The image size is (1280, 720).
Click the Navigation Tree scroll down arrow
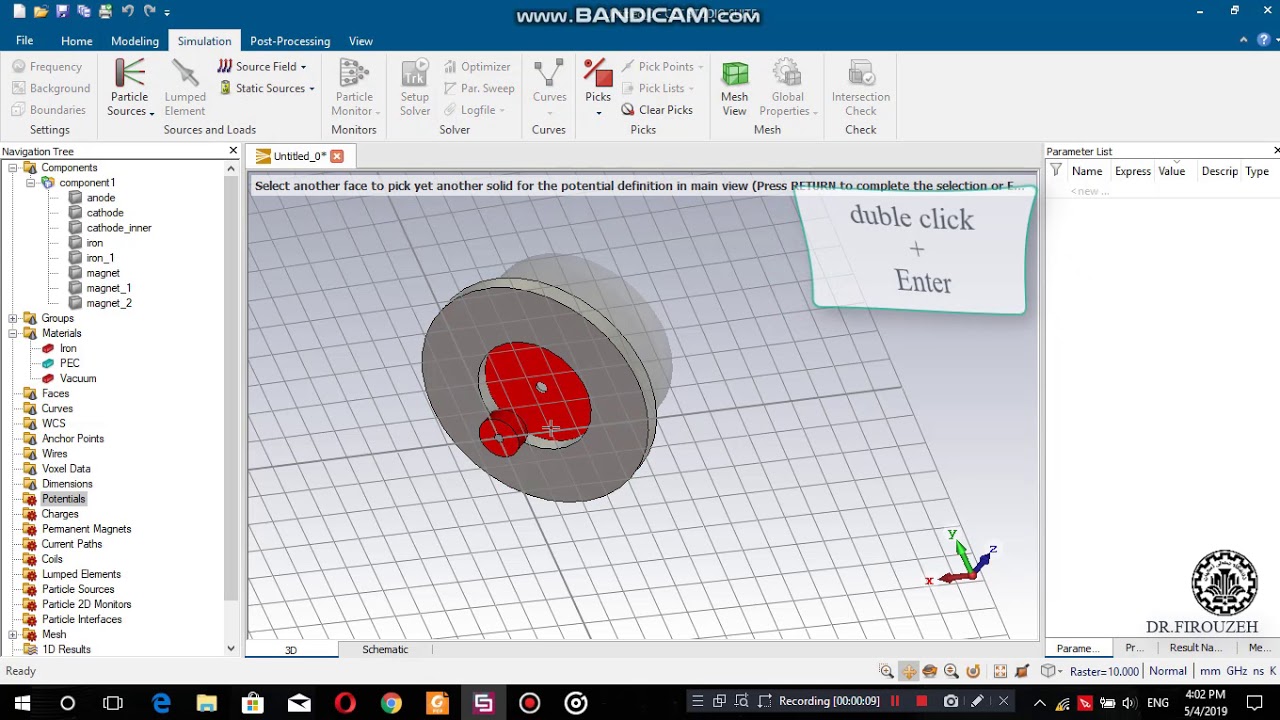pyautogui.click(x=231, y=649)
